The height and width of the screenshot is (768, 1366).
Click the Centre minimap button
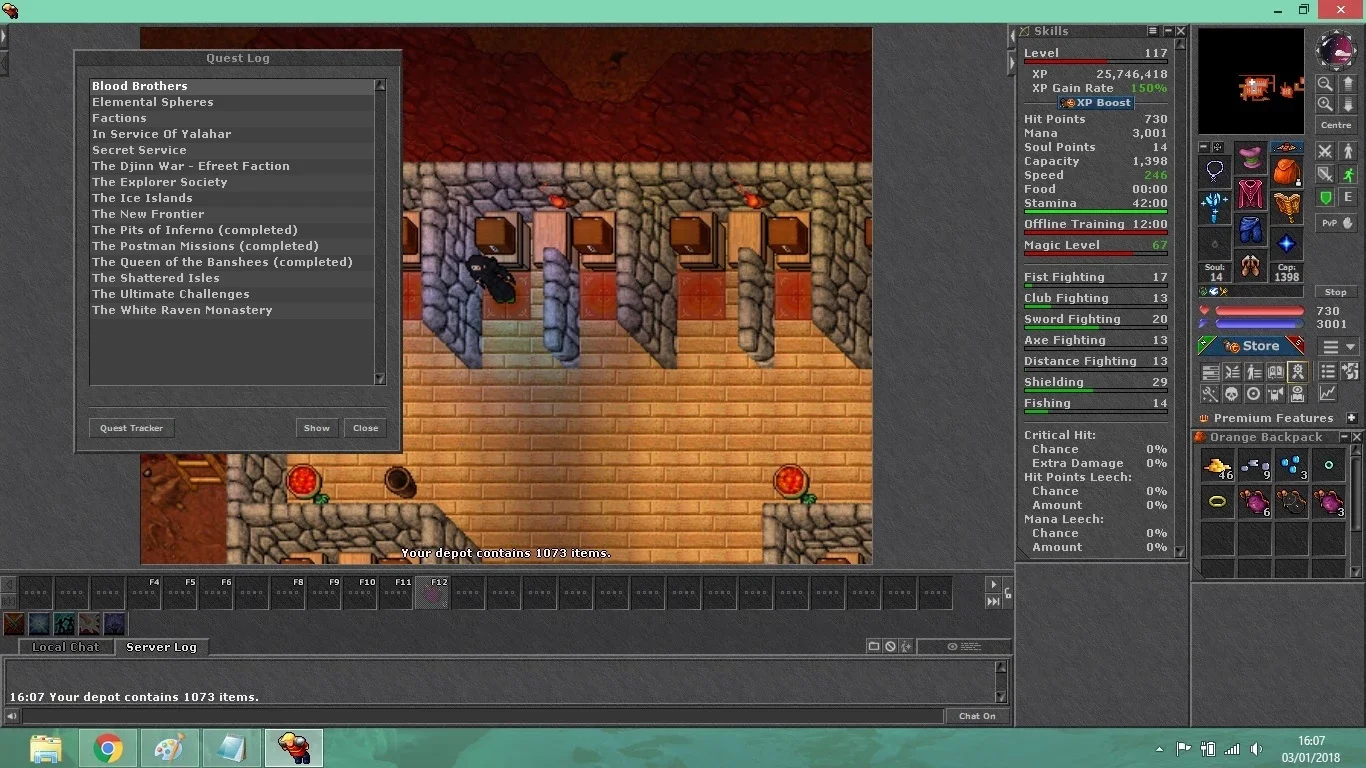tap(1336, 124)
